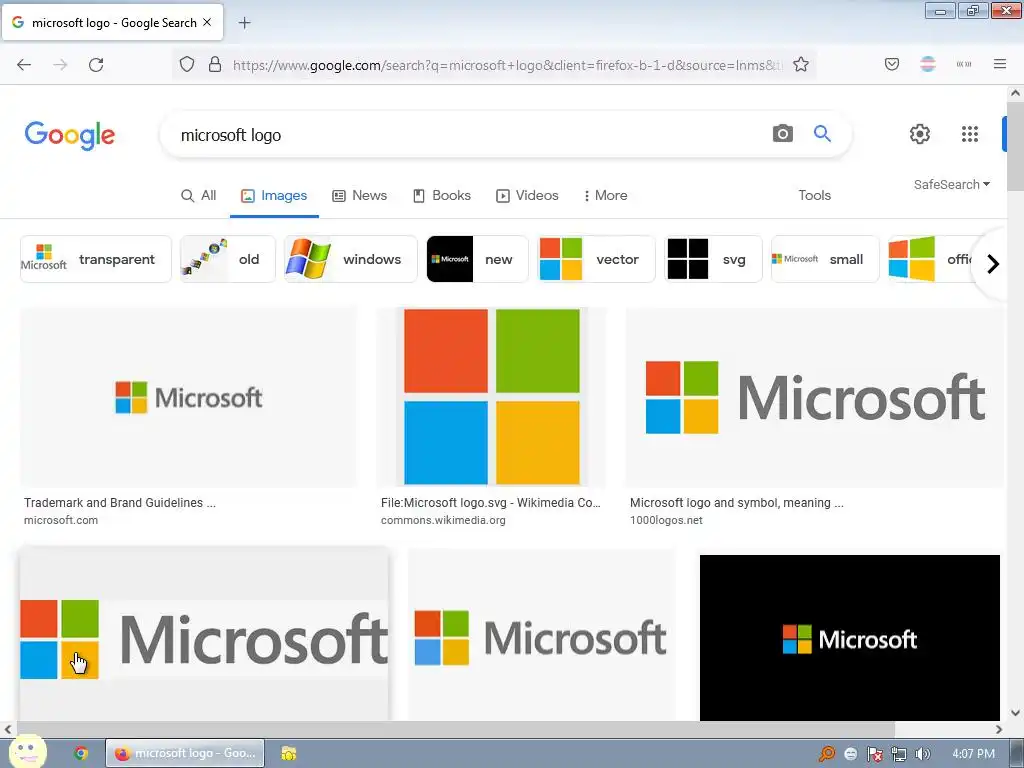Image resolution: width=1024 pixels, height=768 pixels.
Task: Click the volume speaker tray icon
Action: point(922,754)
